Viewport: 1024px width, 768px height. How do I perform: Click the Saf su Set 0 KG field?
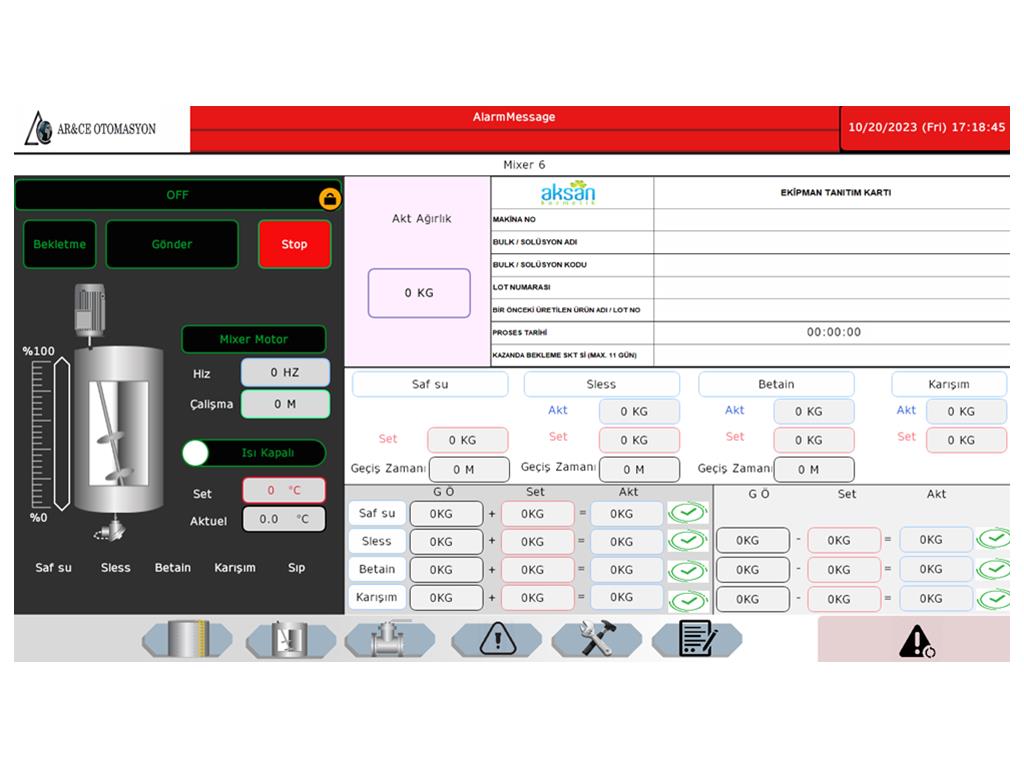click(468, 440)
